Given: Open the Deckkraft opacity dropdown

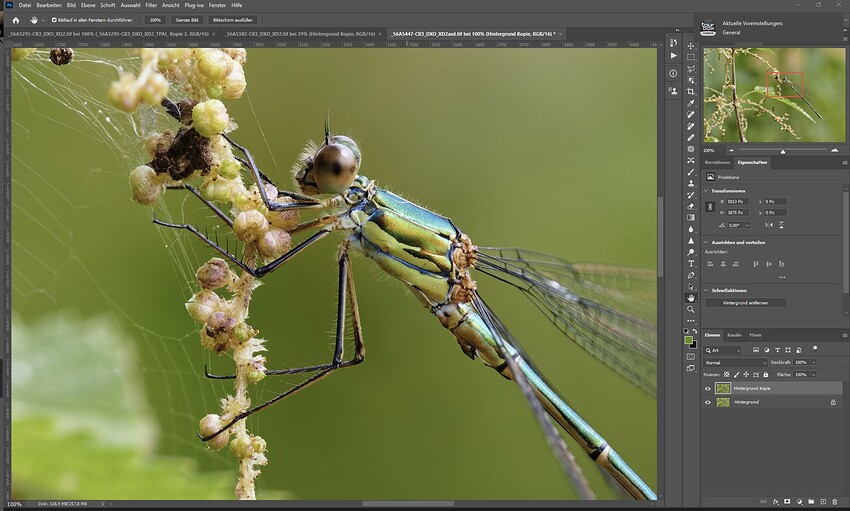Looking at the screenshot, I should 814,363.
